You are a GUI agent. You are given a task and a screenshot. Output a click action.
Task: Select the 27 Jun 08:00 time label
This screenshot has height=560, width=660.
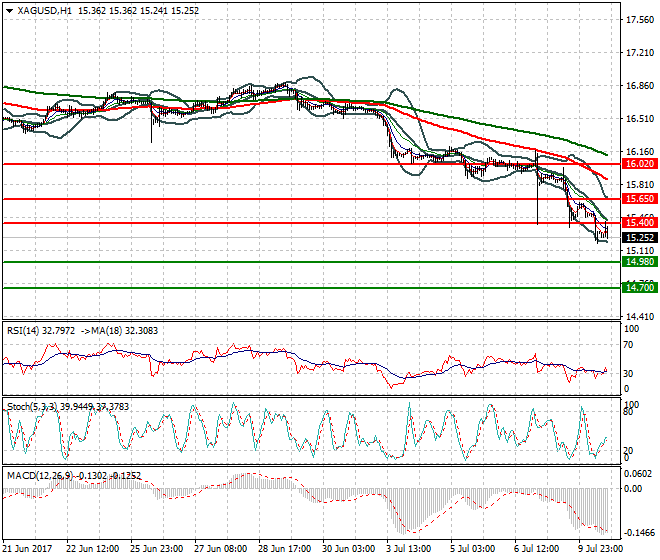pyautogui.click(x=221, y=549)
